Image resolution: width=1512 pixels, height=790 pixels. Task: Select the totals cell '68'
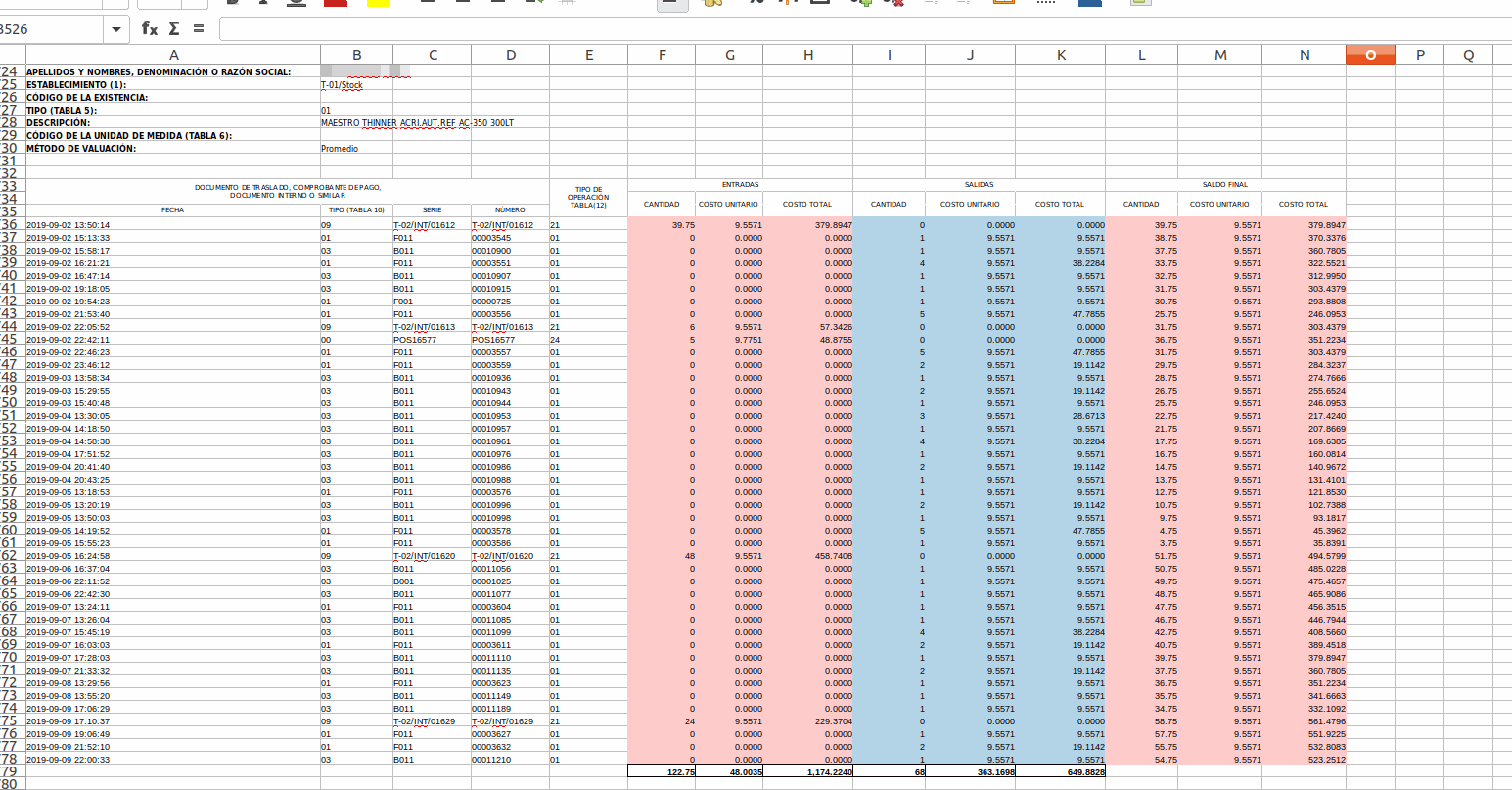pos(890,771)
